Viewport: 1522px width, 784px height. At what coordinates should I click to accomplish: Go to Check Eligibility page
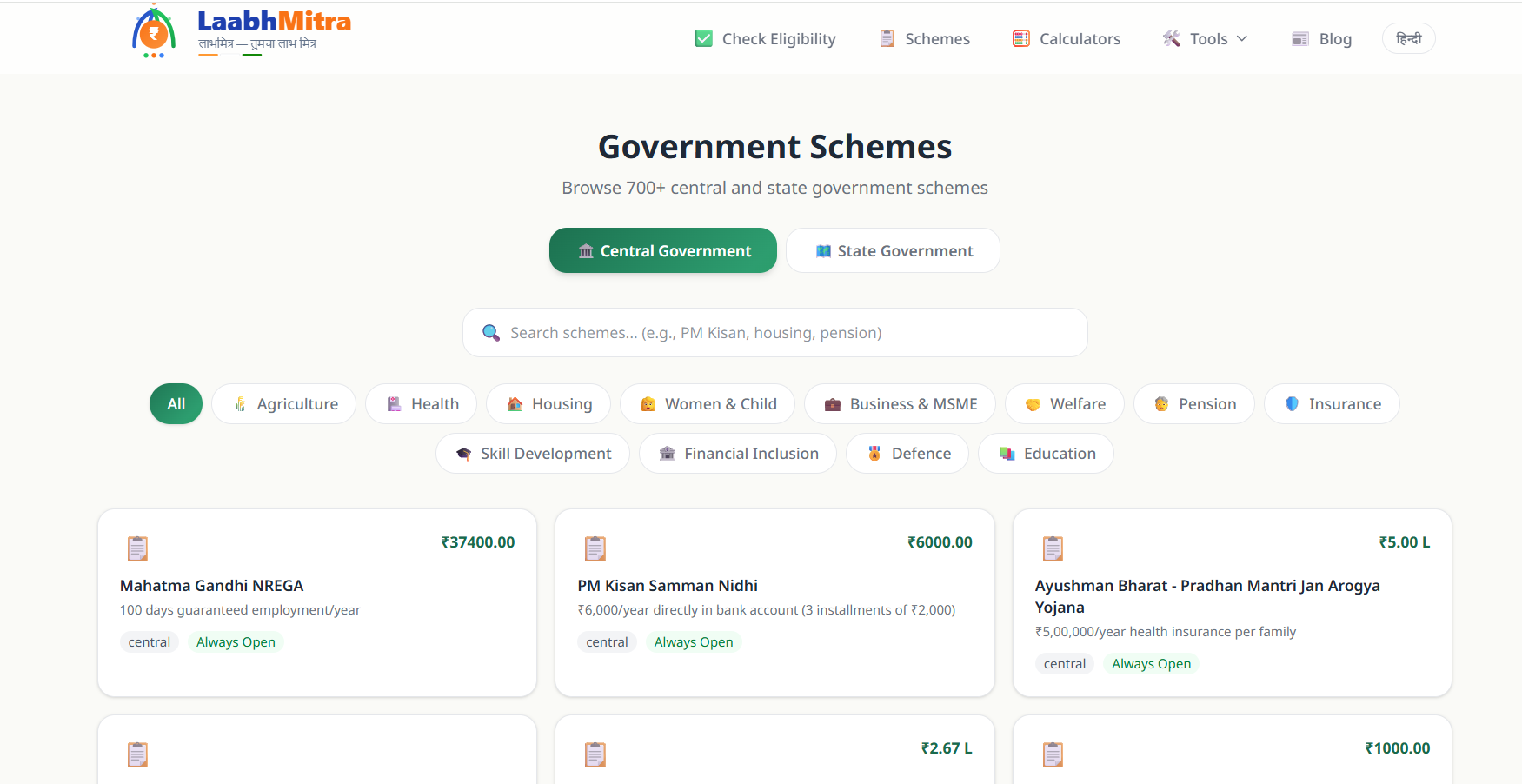click(765, 38)
